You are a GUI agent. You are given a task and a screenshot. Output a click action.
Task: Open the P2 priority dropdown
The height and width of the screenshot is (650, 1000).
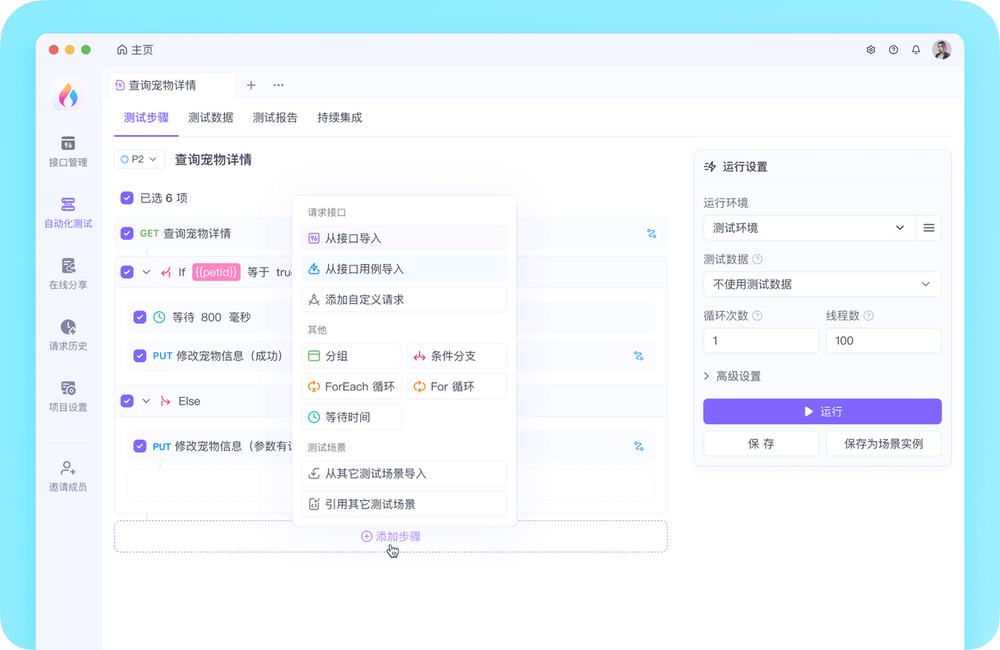click(139, 158)
